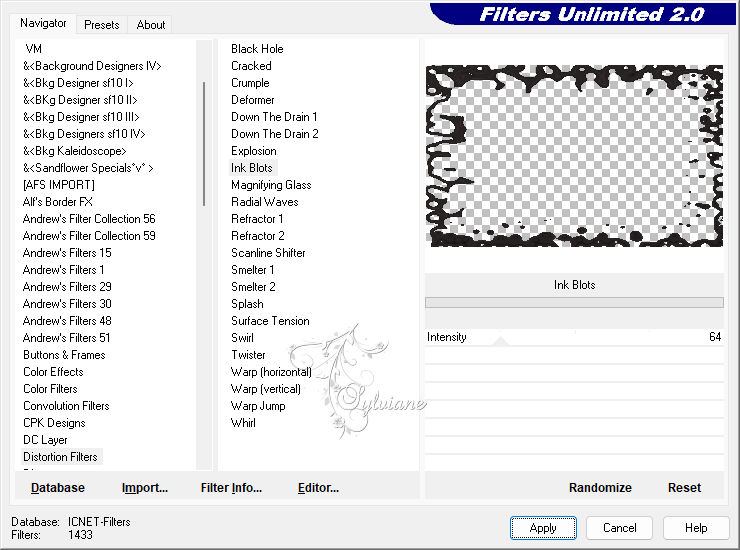
Task: Open the Presets tab
Action: point(101,25)
